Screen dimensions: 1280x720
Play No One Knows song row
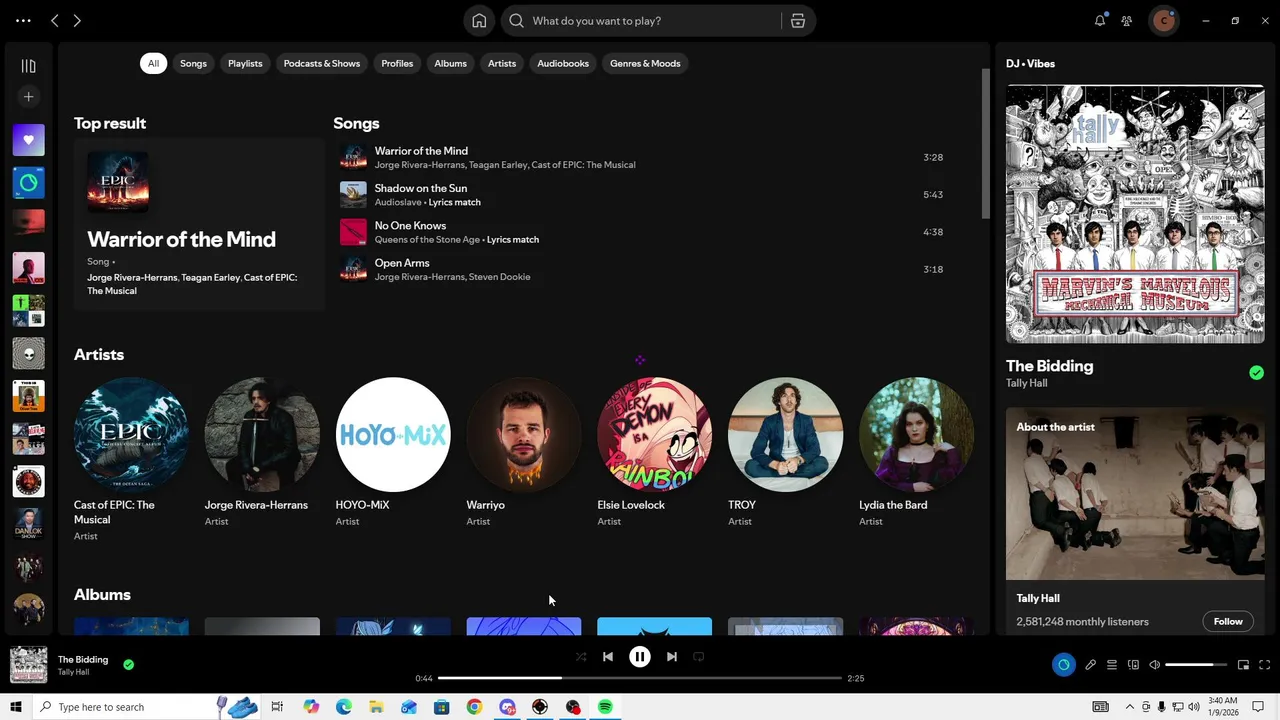pos(642,232)
